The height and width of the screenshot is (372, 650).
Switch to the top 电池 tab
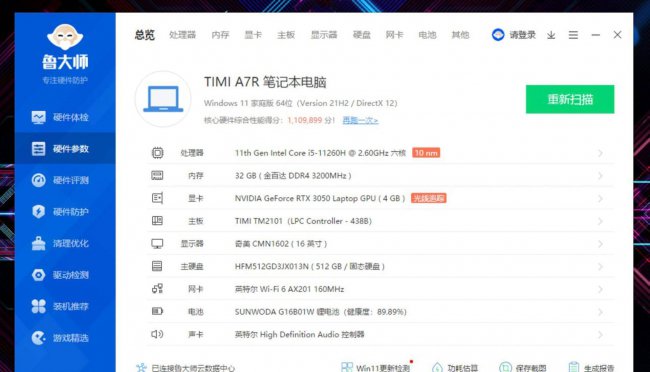(427, 35)
